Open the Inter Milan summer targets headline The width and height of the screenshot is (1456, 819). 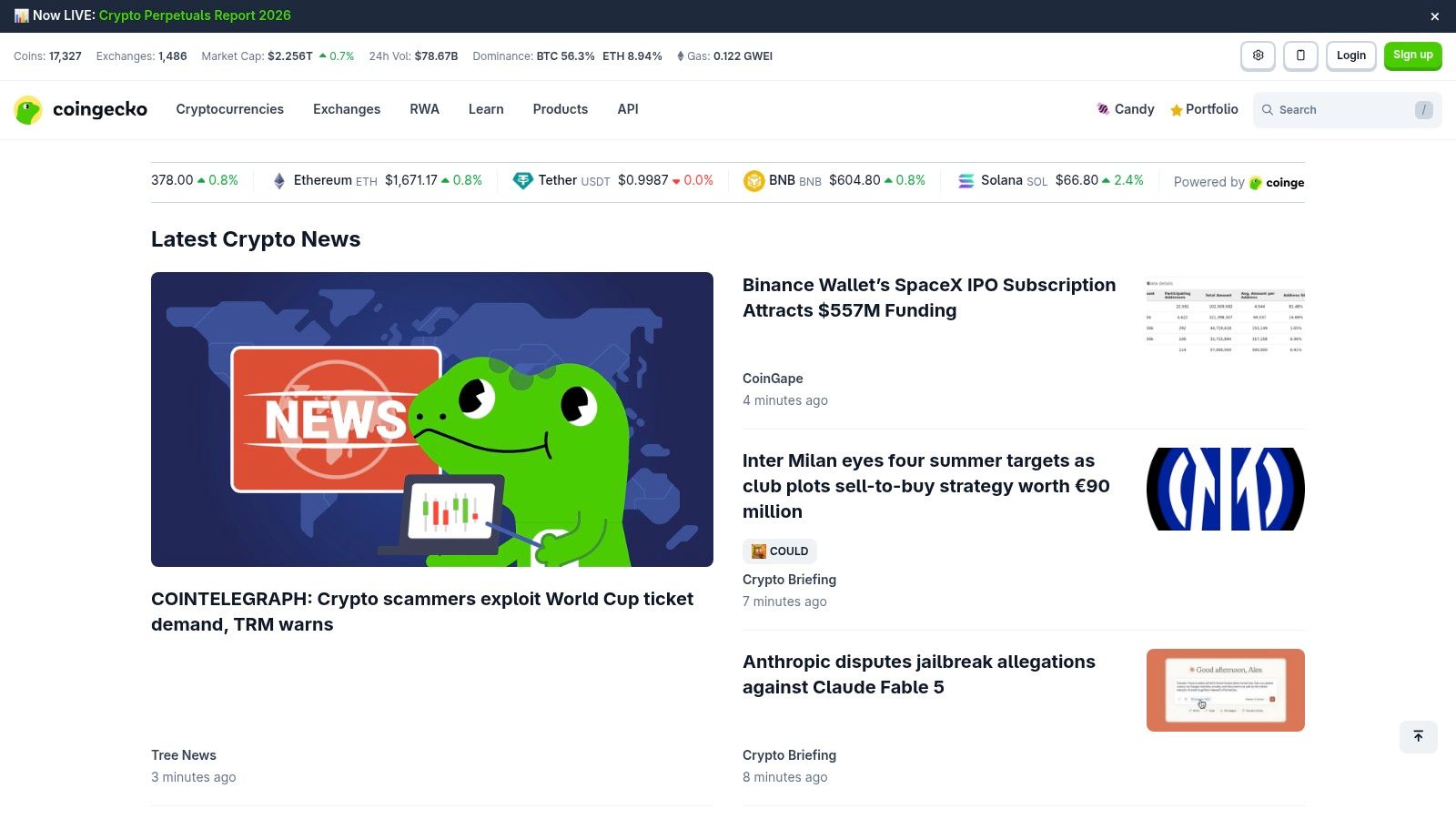[926, 486]
